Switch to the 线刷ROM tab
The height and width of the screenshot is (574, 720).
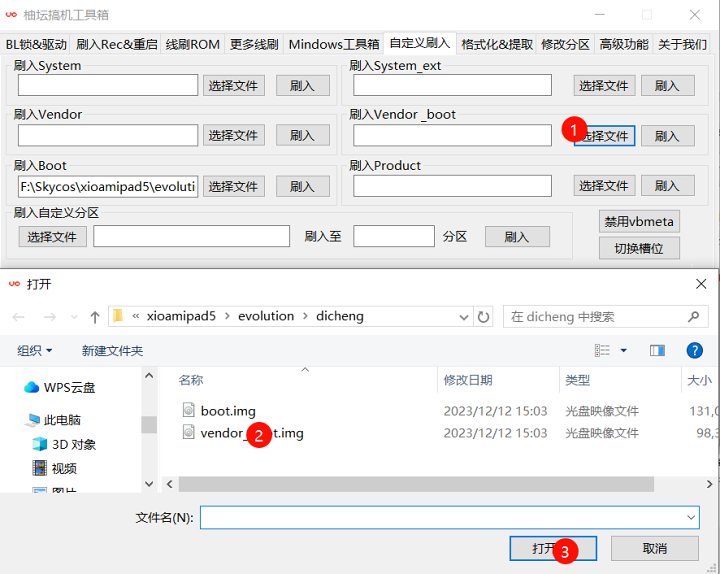[x=192, y=44]
